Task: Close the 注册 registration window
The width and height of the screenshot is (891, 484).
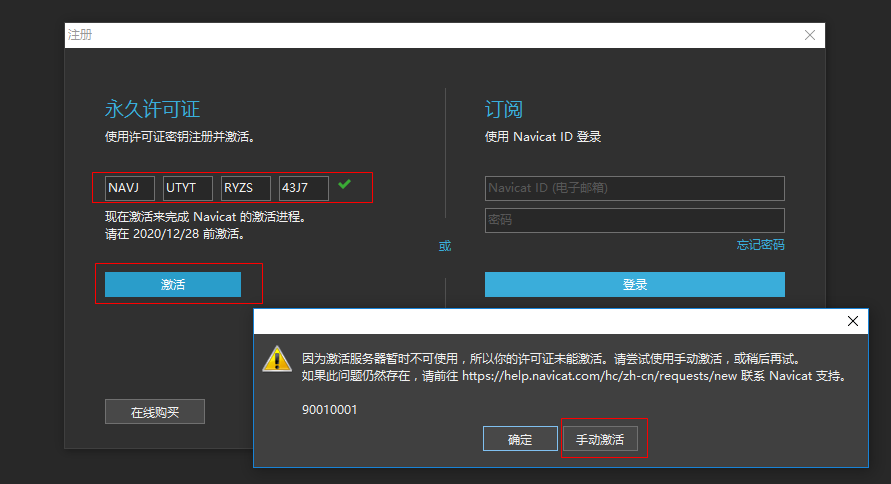Action: click(x=810, y=35)
